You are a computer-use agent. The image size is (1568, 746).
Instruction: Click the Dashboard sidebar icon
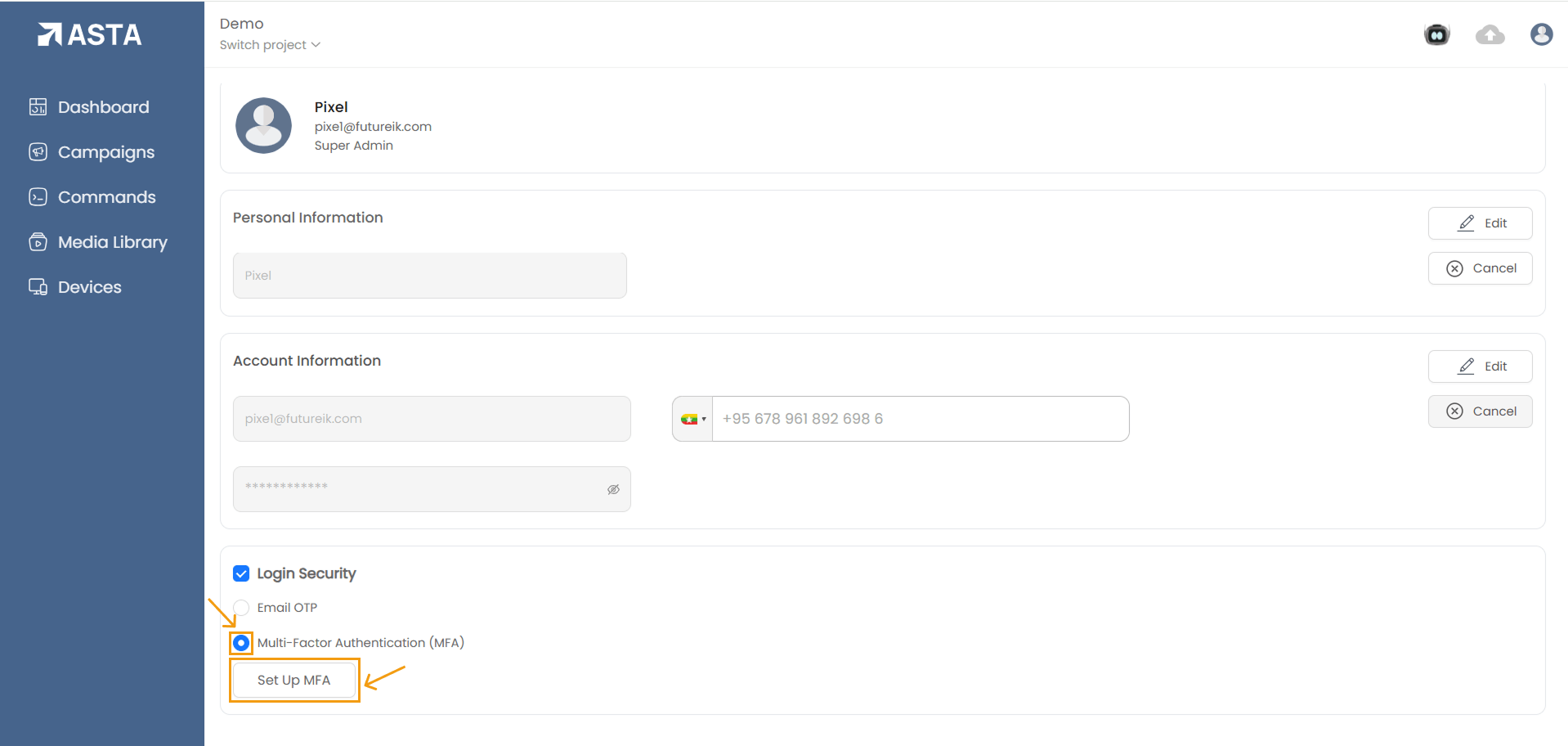tap(38, 107)
